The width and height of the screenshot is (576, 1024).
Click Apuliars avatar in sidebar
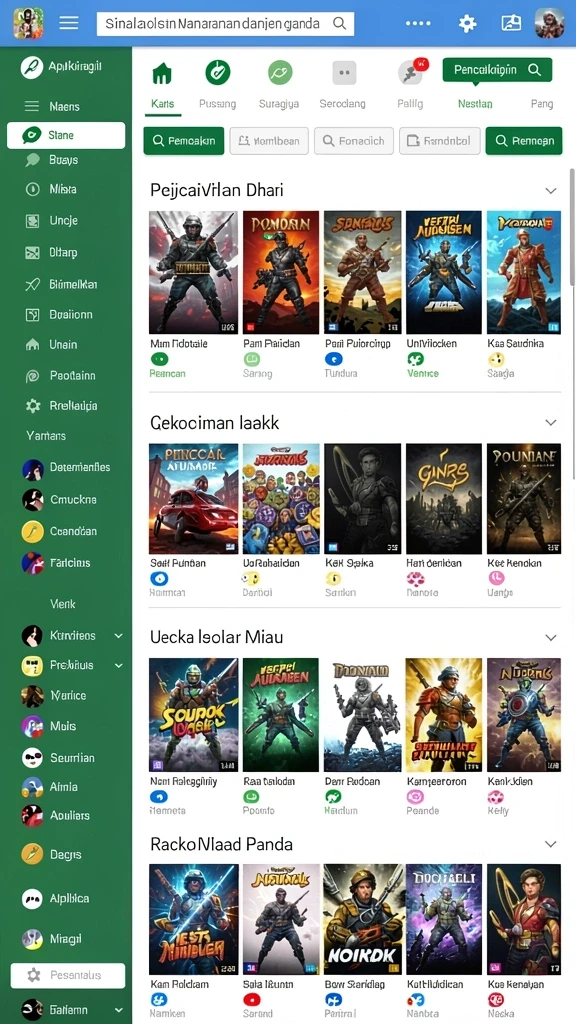(x=33, y=816)
